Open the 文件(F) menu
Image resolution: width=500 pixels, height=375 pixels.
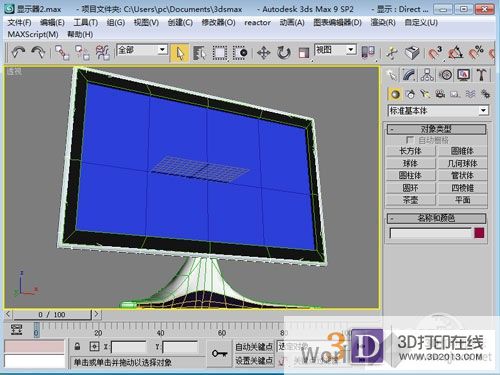(x=19, y=23)
